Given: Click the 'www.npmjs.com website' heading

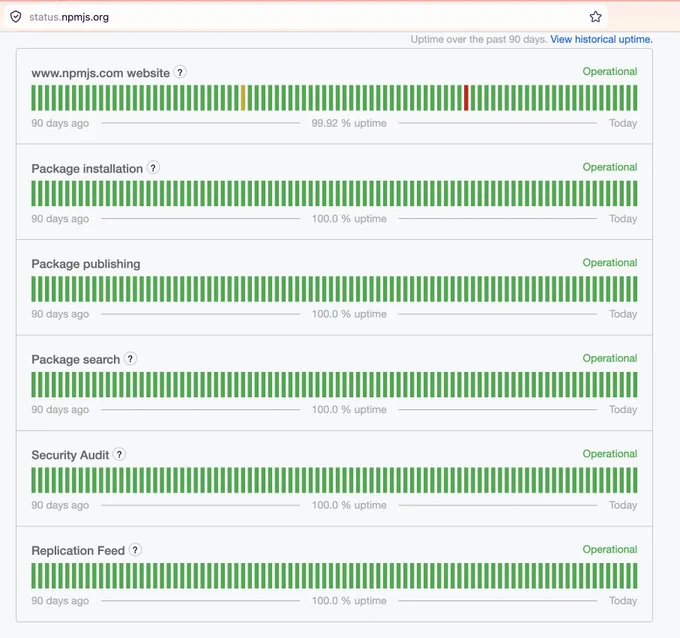Looking at the screenshot, I should [x=101, y=73].
